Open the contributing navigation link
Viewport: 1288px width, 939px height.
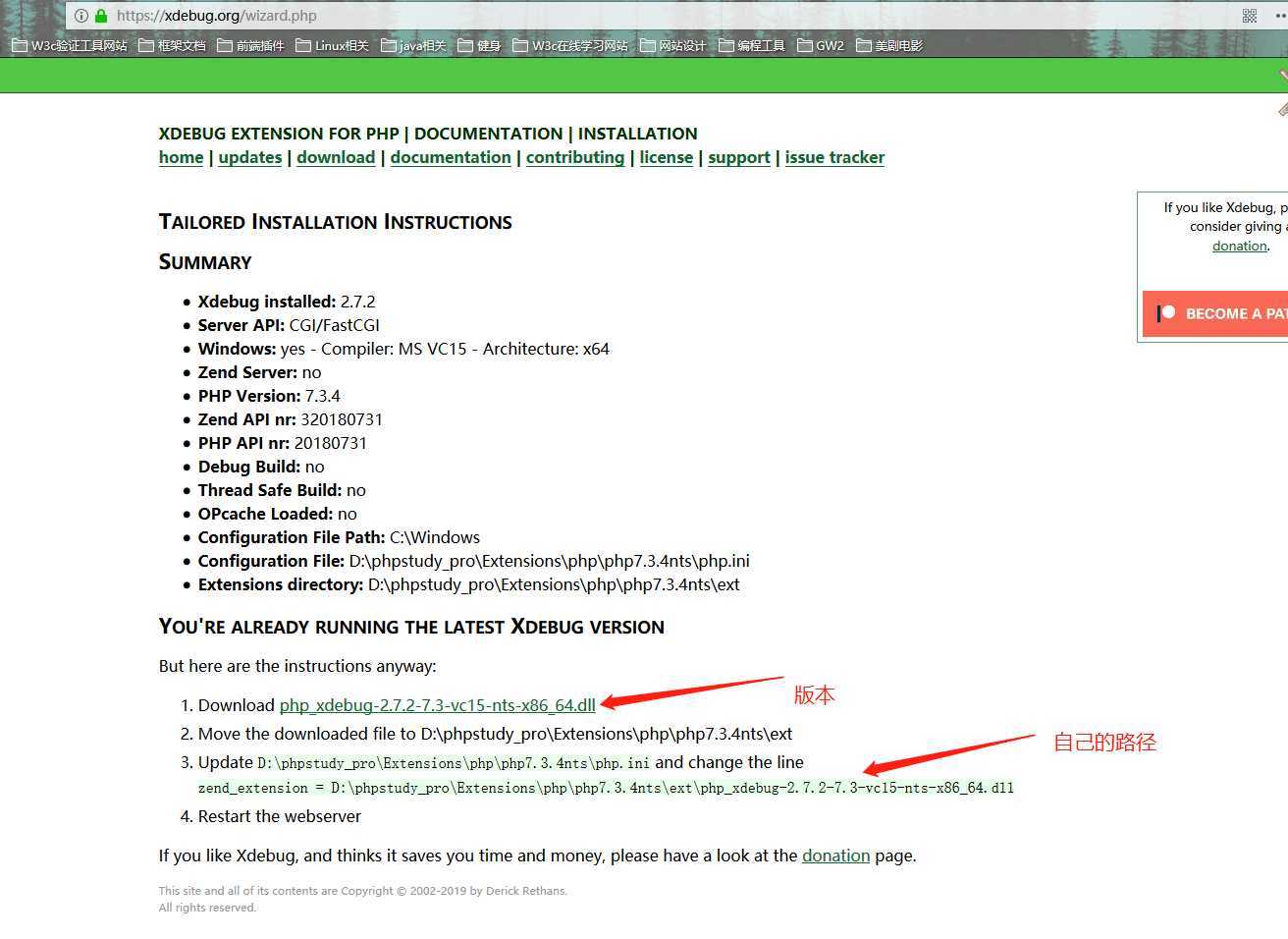pyautogui.click(x=575, y=157)
